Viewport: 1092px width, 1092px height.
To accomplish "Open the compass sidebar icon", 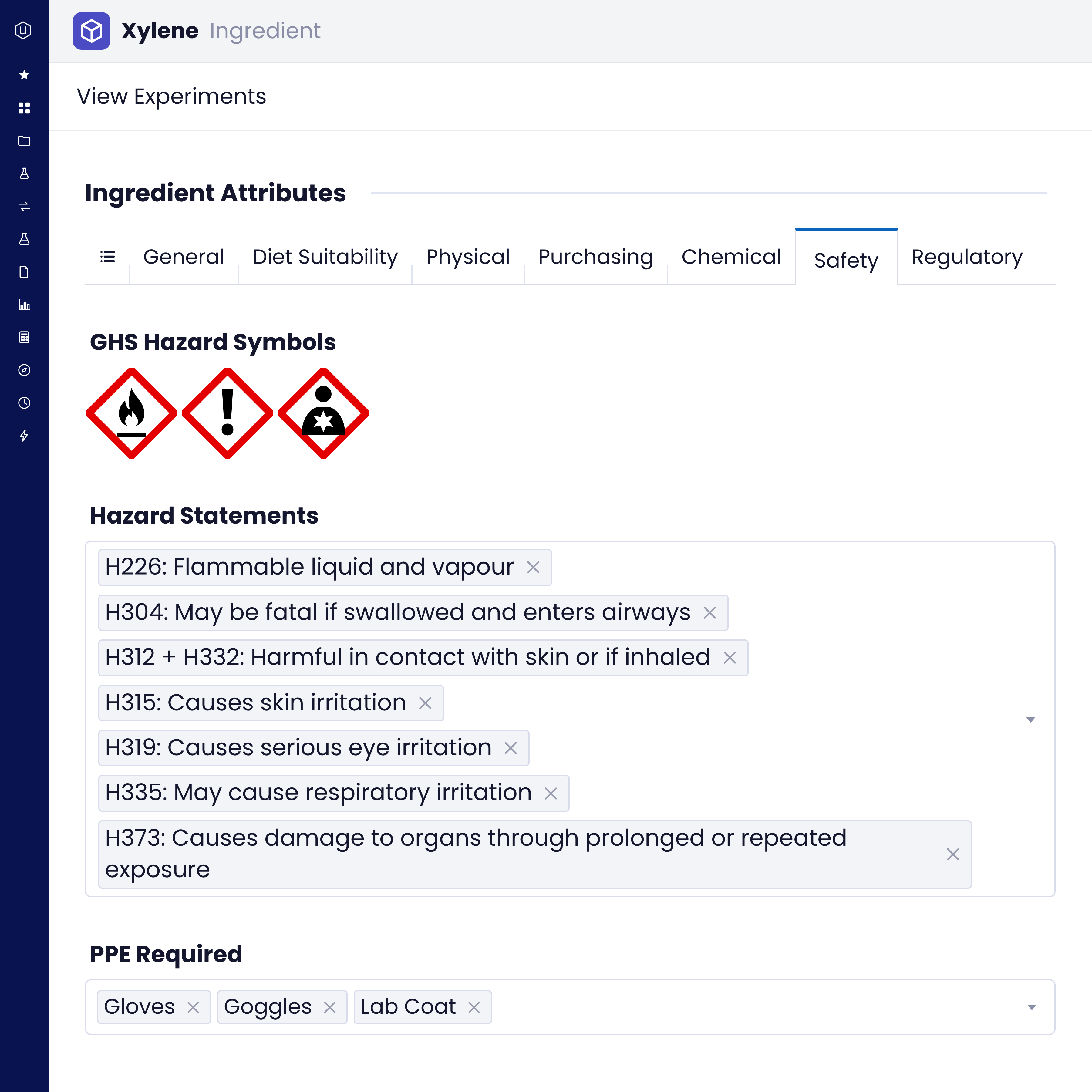I will (24, 370).
